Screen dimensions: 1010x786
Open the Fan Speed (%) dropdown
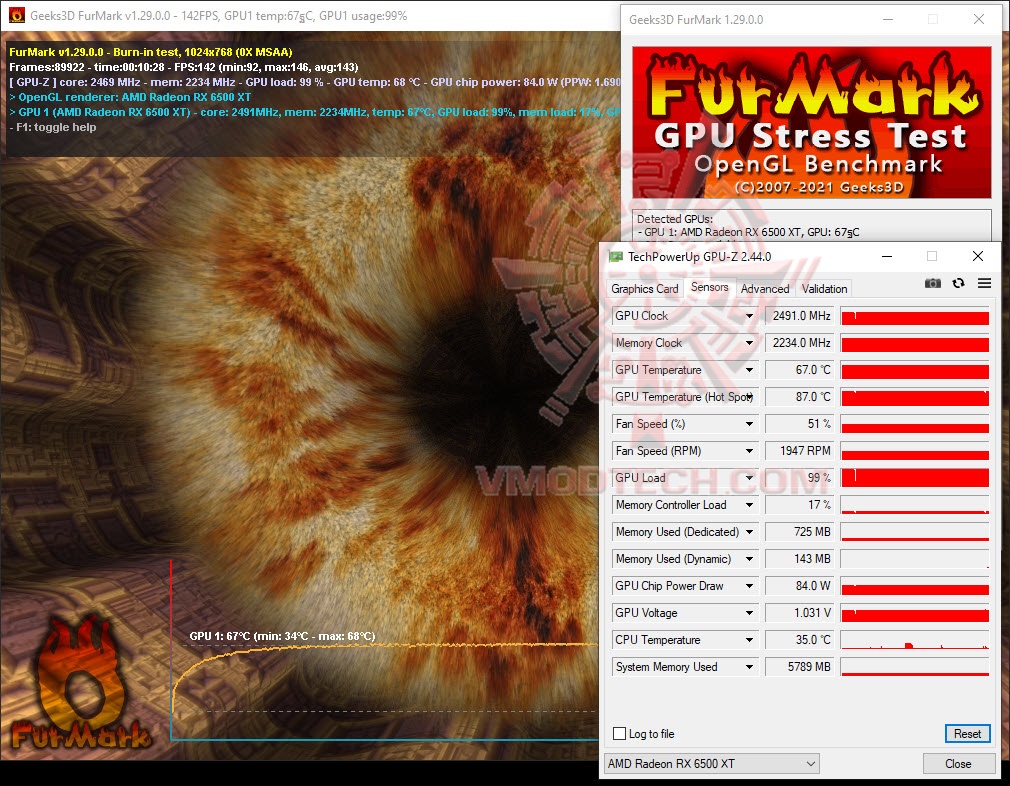tap(749, 424)
